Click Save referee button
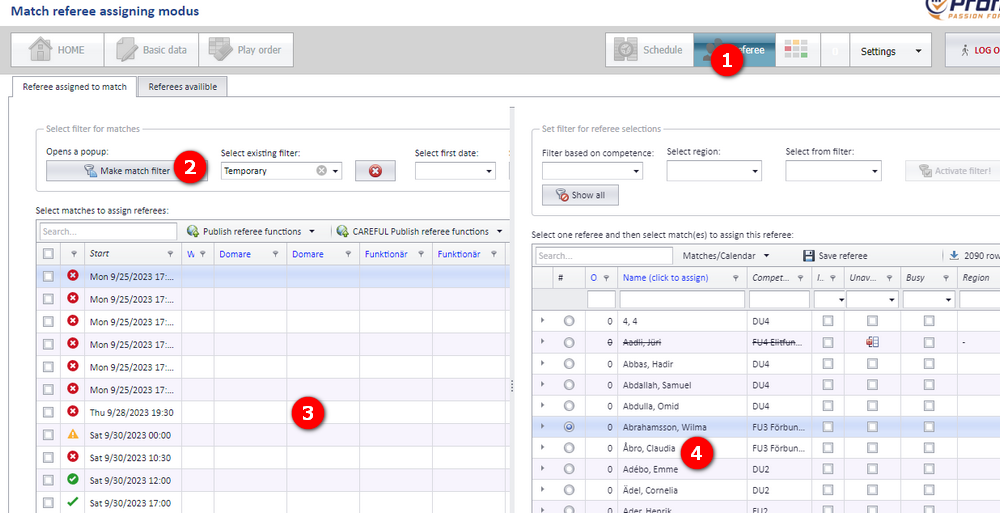Image resolution: width=1000 pixels, height=513 pixels. click(x=835, y=255)
